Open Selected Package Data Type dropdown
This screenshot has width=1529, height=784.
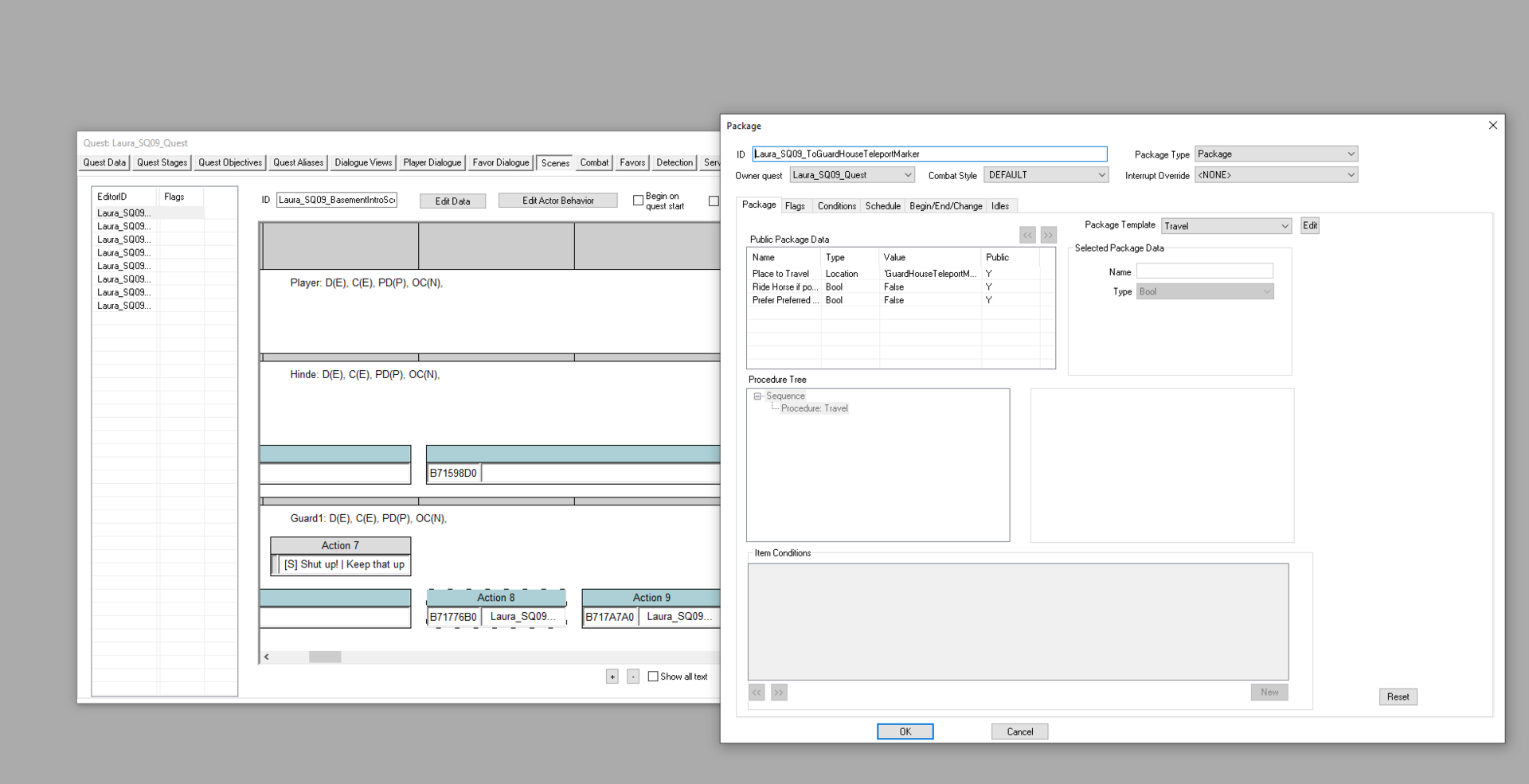tap(1204, 291)
